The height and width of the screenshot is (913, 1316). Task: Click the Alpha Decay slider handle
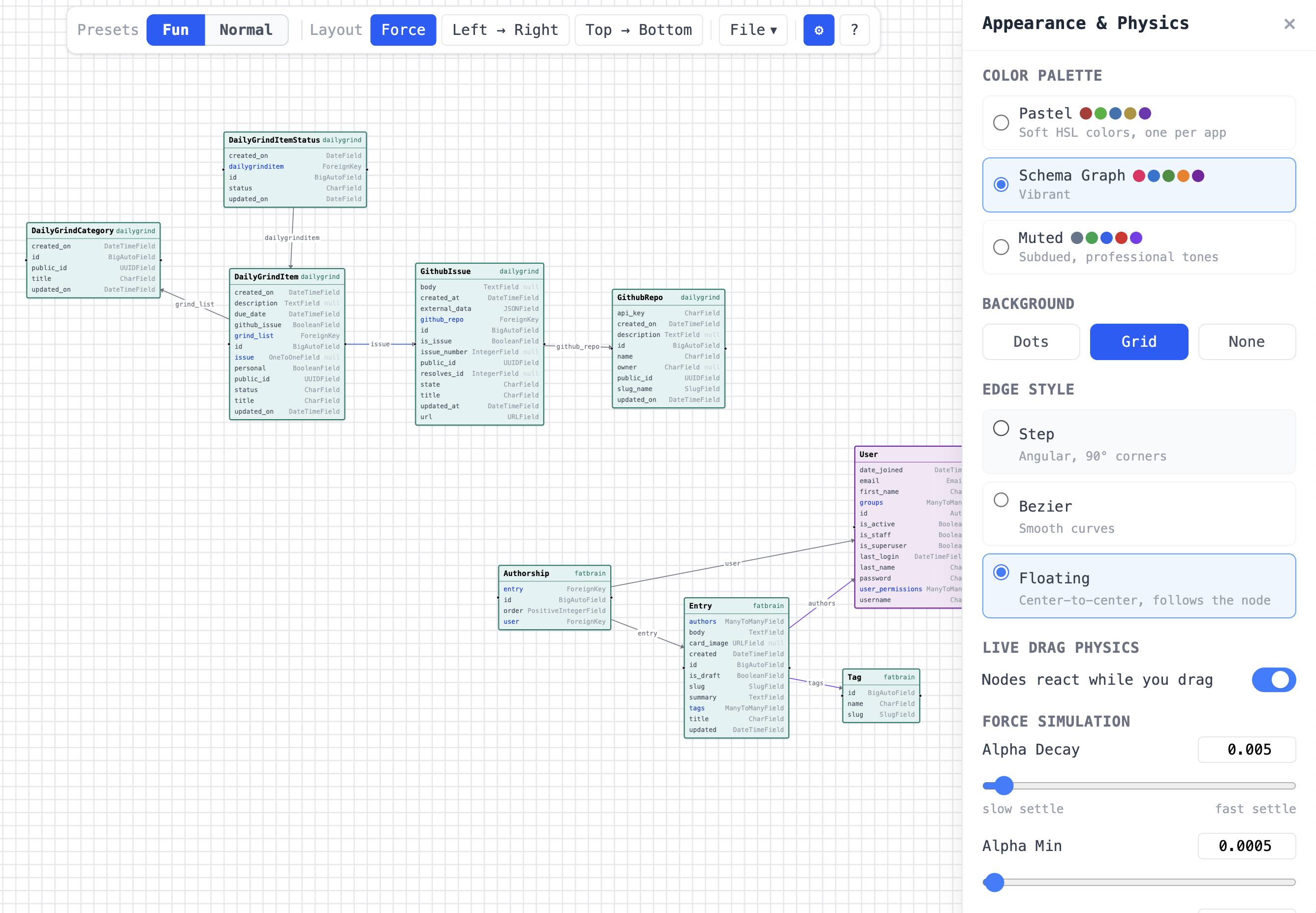(1003, 786)
